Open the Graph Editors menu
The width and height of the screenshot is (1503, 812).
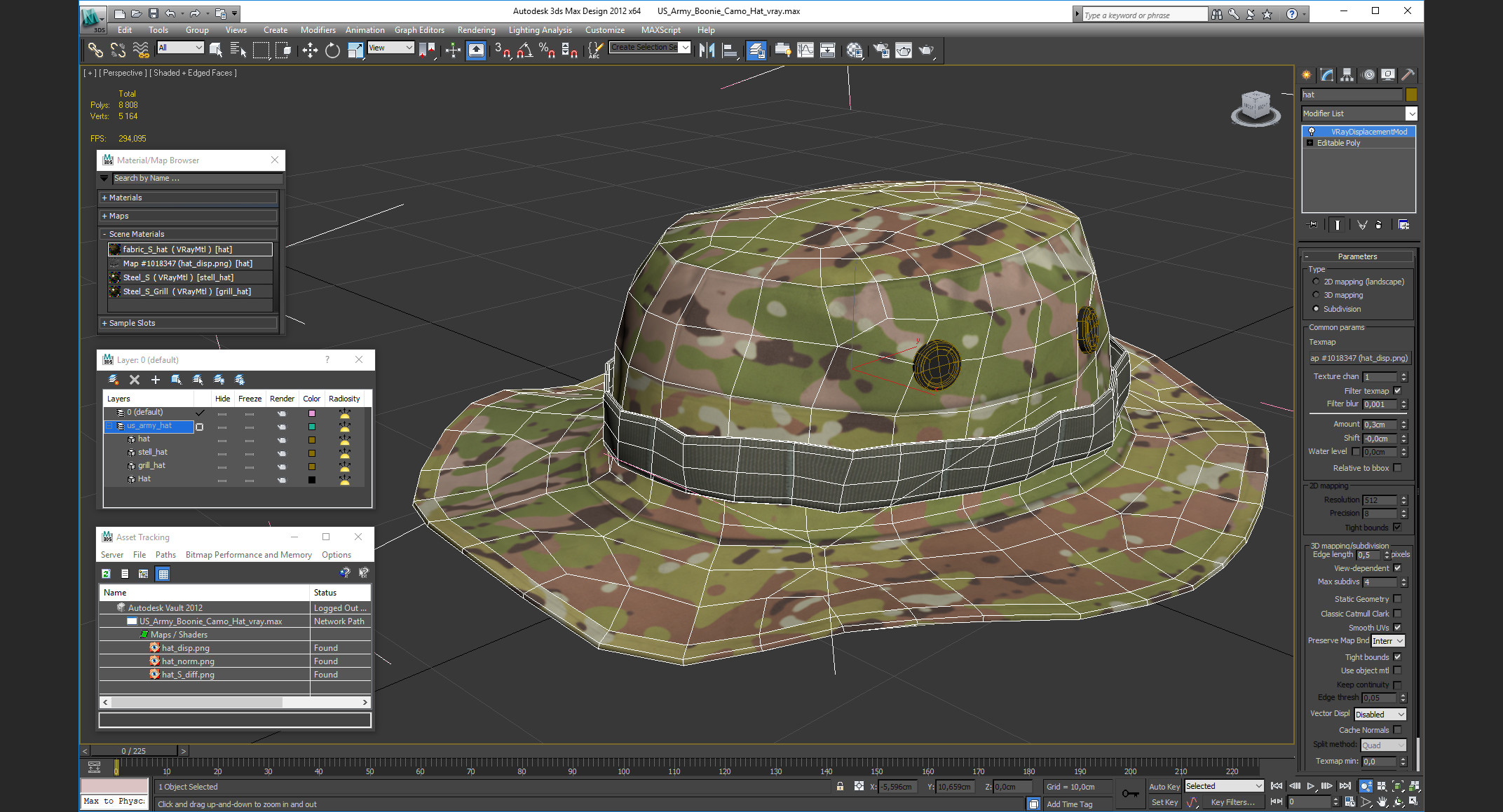click(x=419, y=30)
